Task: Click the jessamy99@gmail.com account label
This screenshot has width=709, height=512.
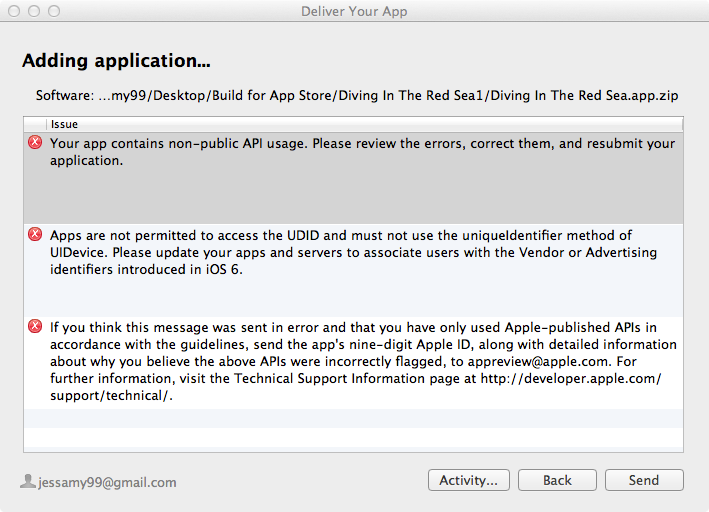Action: click(107, 482)
